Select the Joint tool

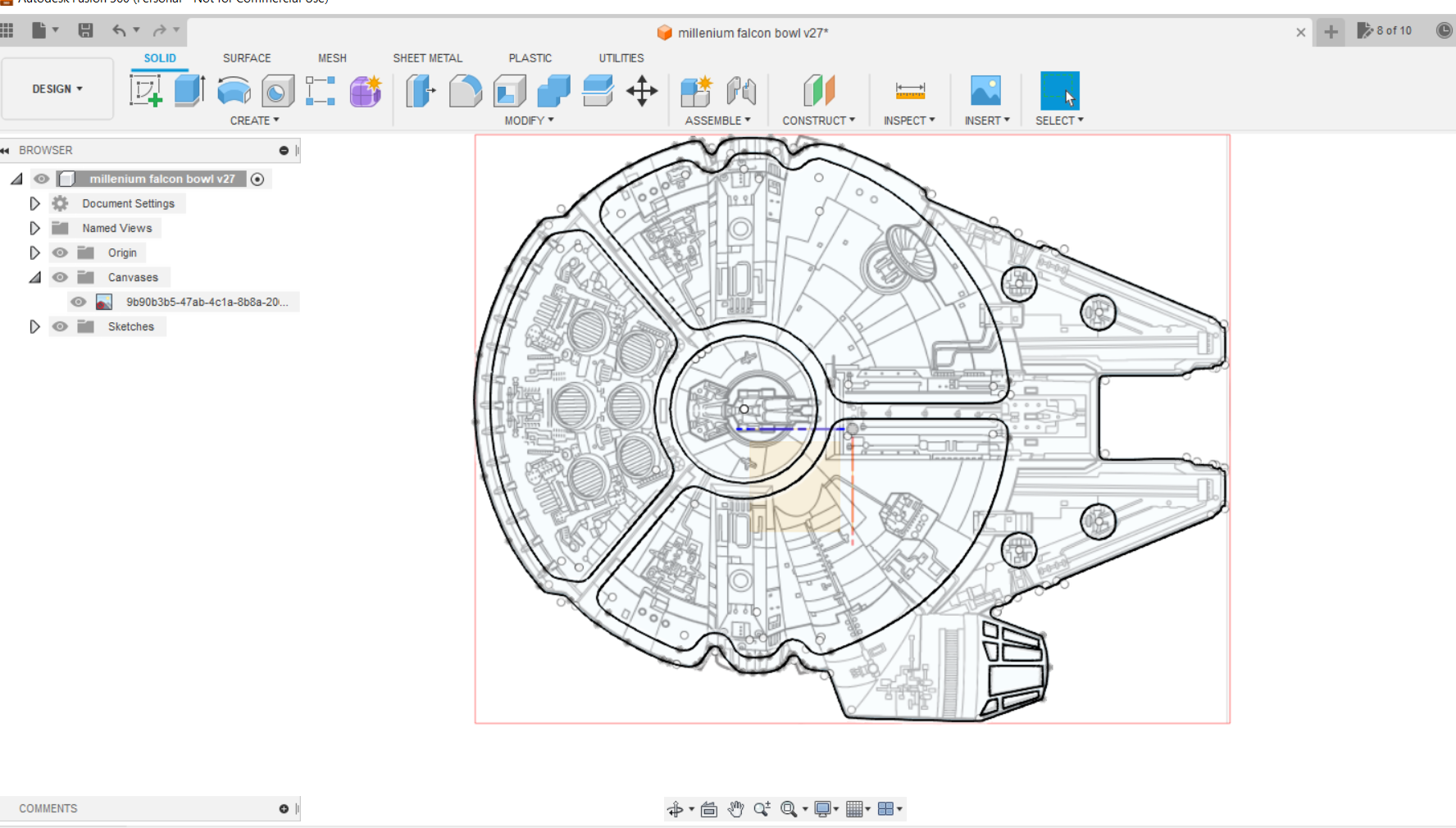click(741, 91)
